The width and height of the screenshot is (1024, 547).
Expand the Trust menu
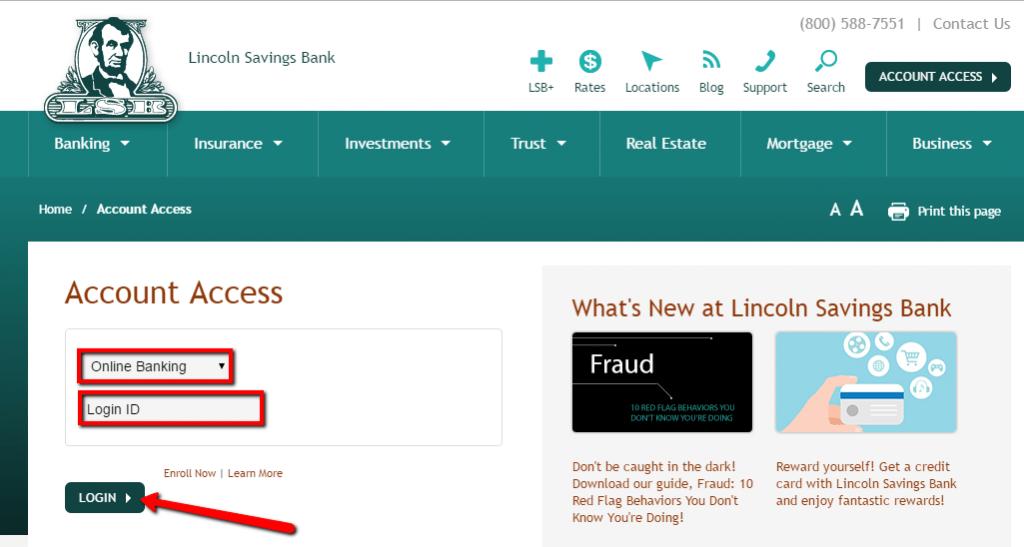tap(539, 144)
